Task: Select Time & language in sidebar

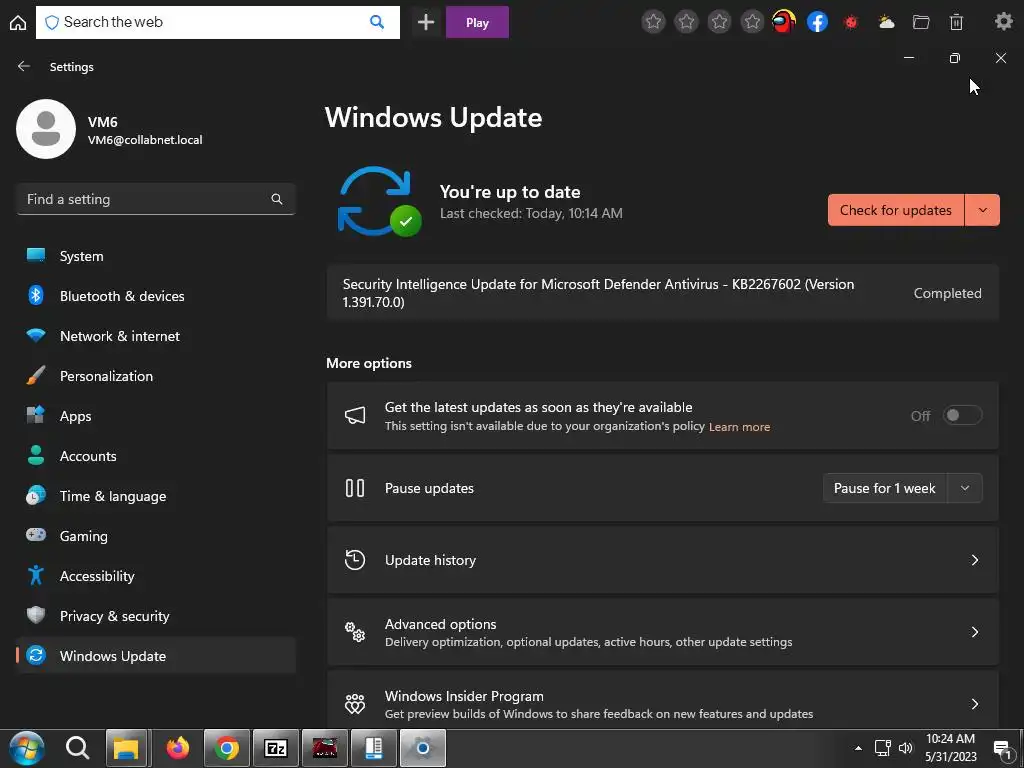Action: (x=155, y=496)
